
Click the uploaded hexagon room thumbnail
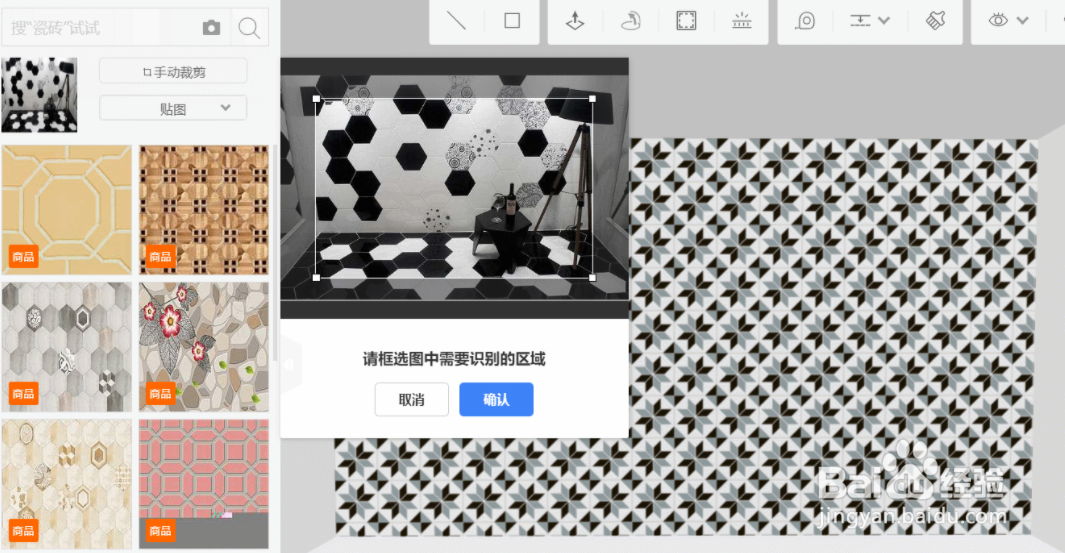(39, 94)
